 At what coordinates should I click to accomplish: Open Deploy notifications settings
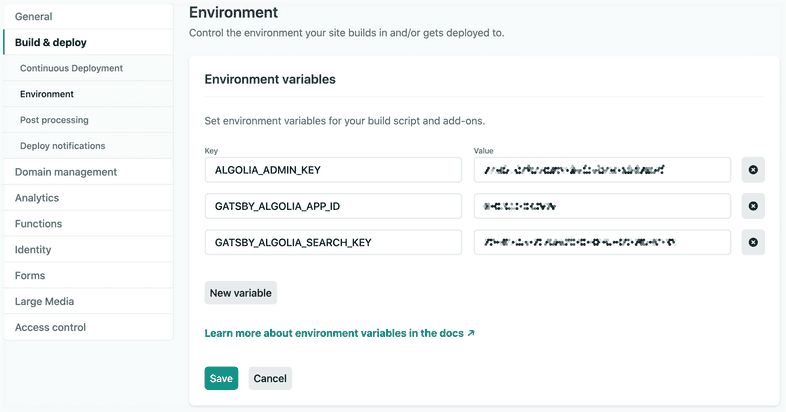click(62, 147)
